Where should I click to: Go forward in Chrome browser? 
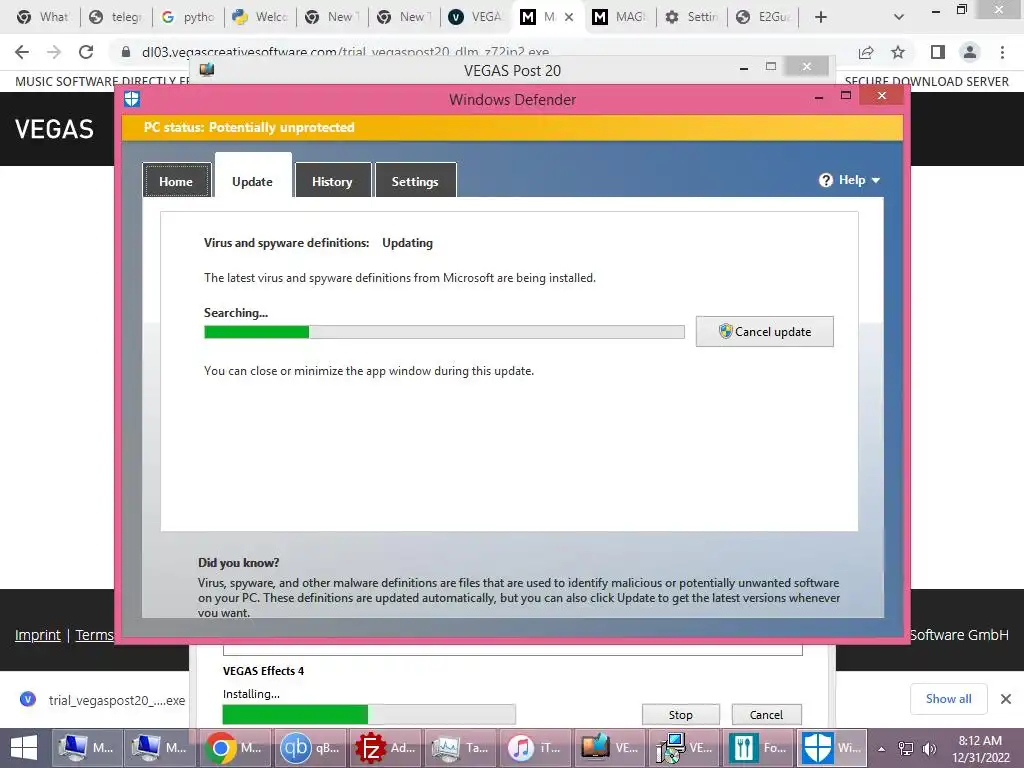54,52
